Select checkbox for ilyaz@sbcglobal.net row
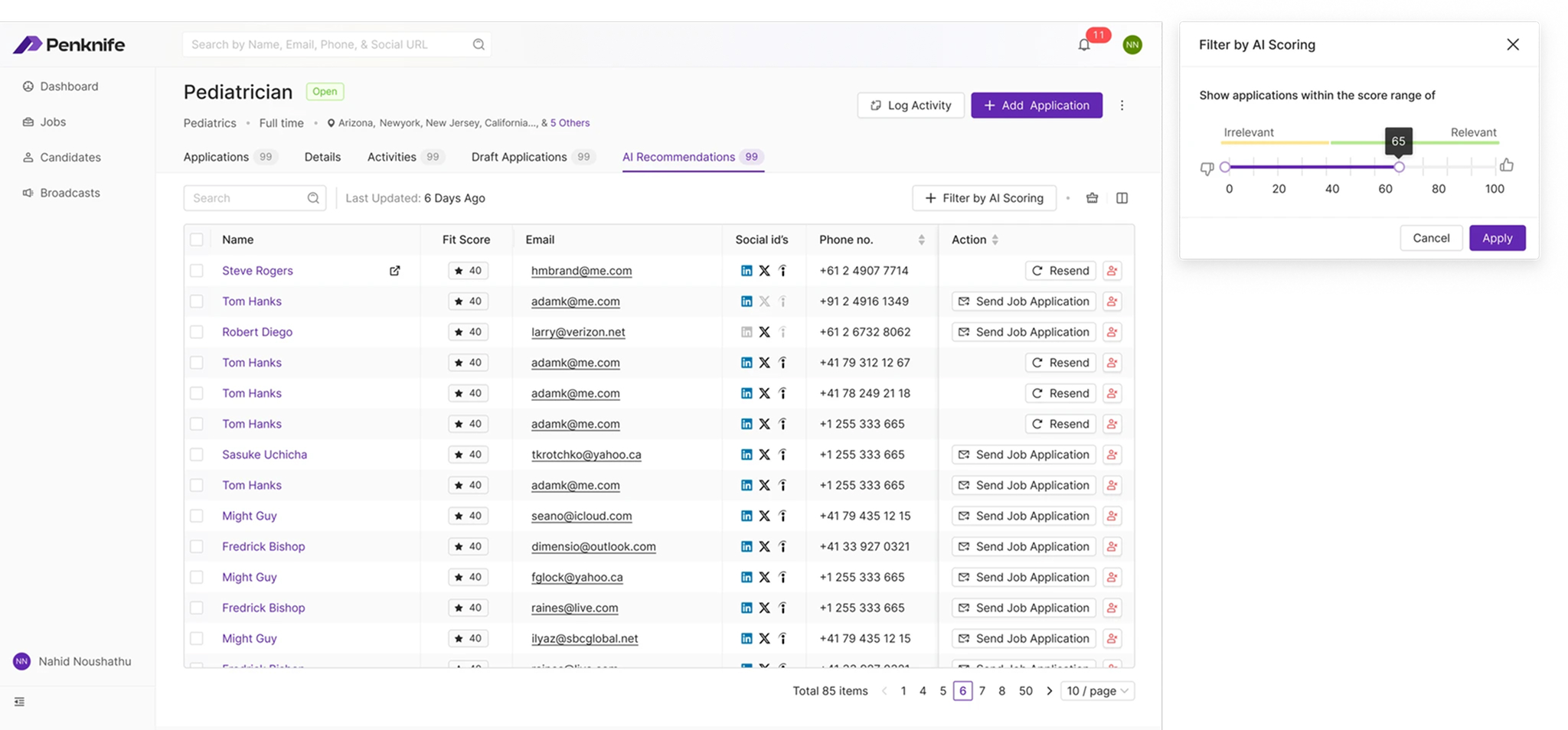 click(197, 638)
